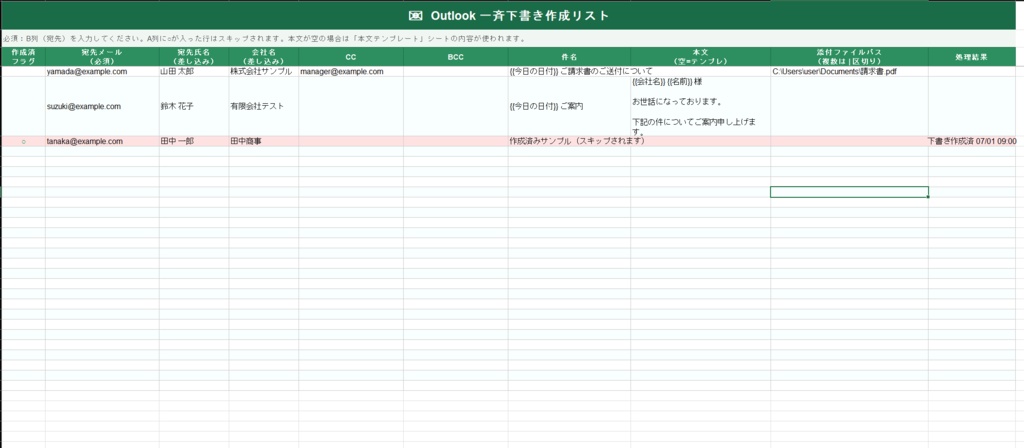Select the CC cell 'manager@example.com'

tap(351, 71)
